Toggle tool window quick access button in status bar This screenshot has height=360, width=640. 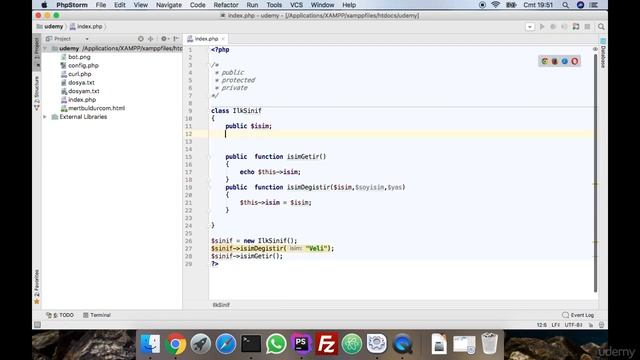[37, 325]
